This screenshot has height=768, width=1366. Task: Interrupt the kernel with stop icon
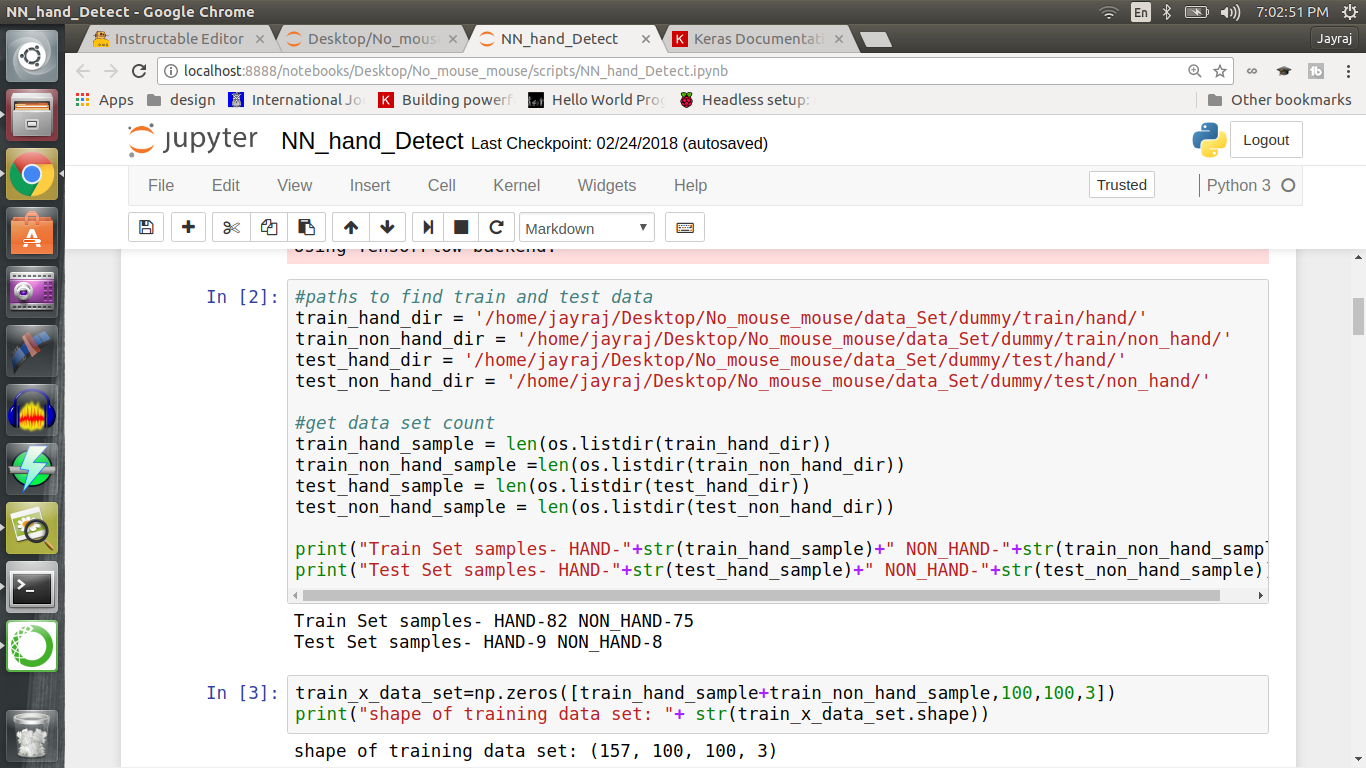click(461, 227)
